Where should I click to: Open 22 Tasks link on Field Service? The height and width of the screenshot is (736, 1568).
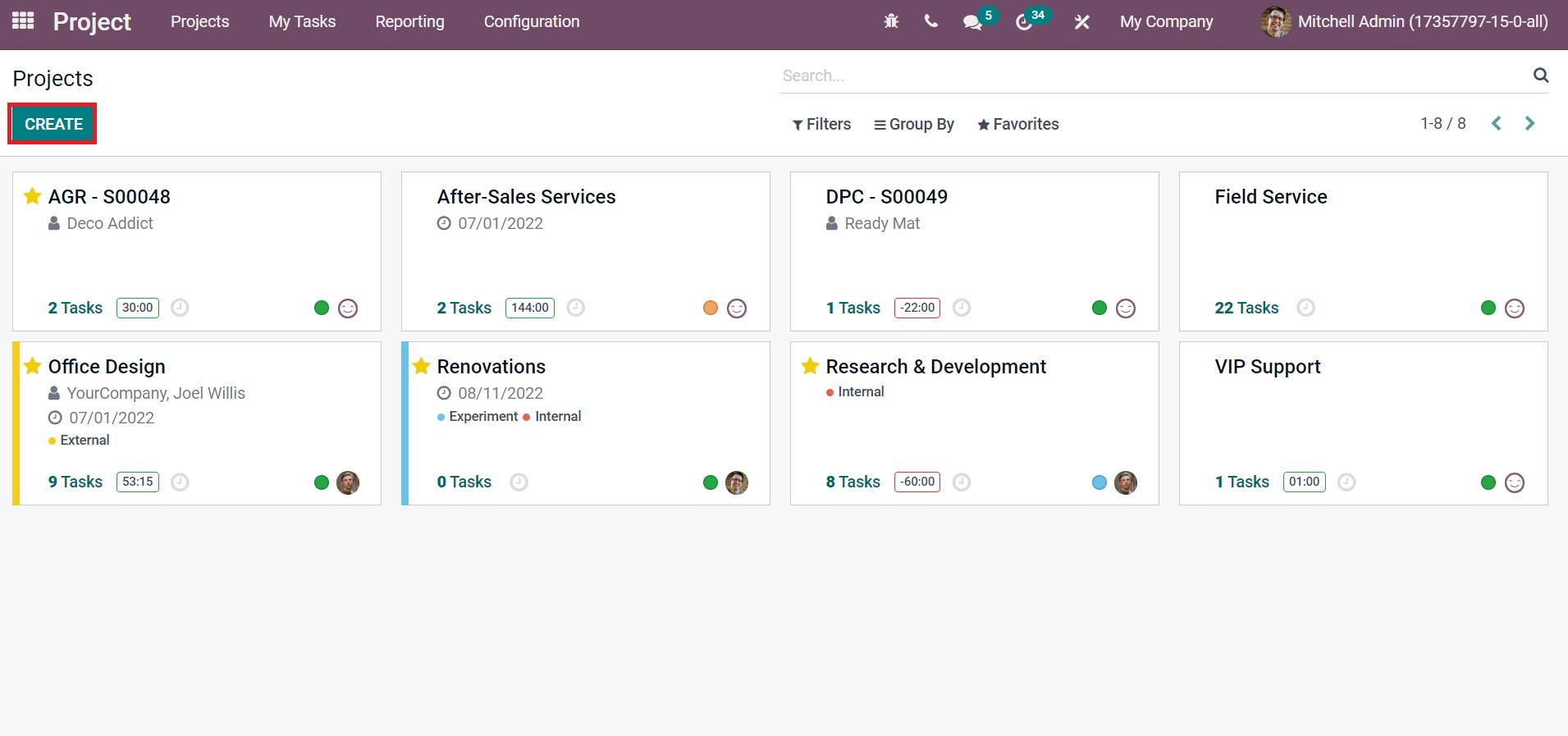[1246, 308]
